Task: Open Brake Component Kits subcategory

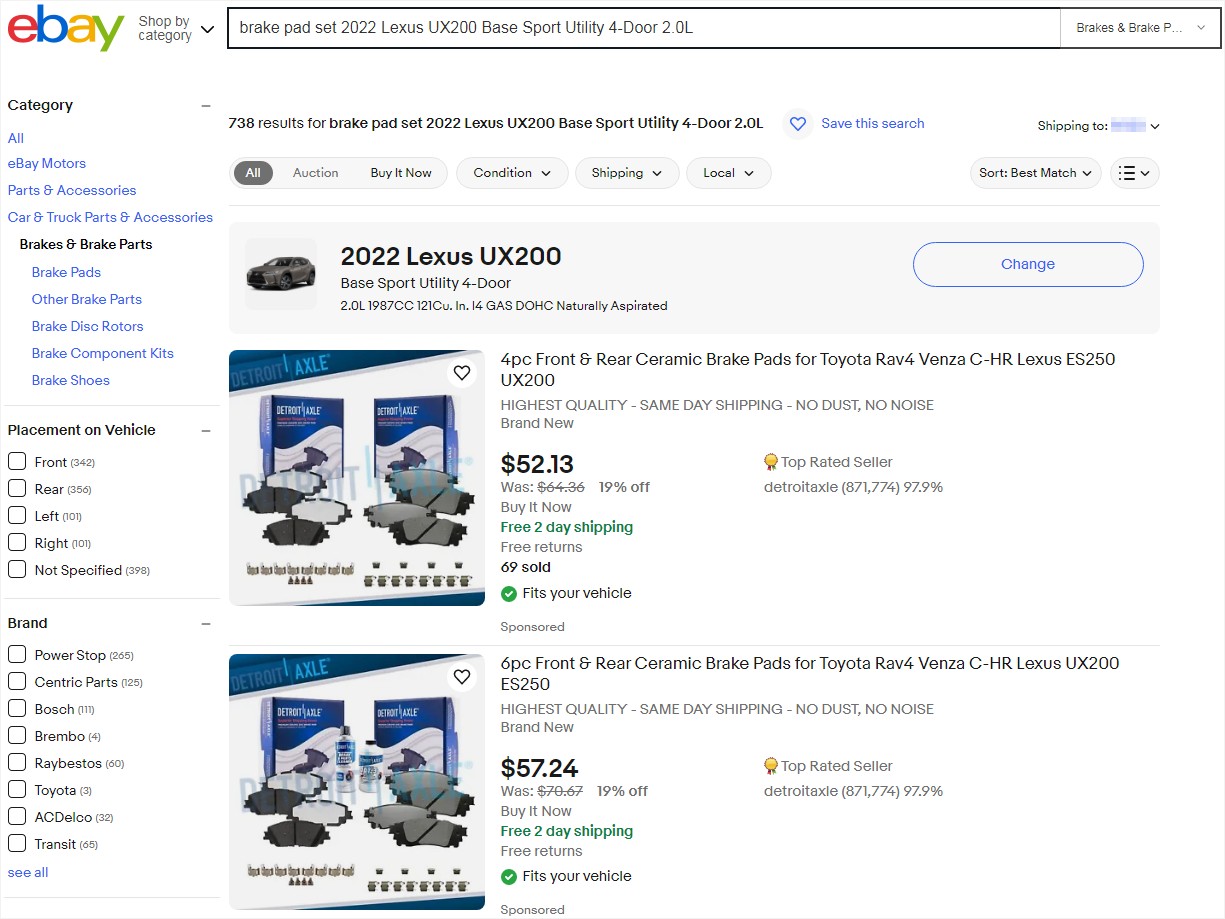Action: coord(102,353)
